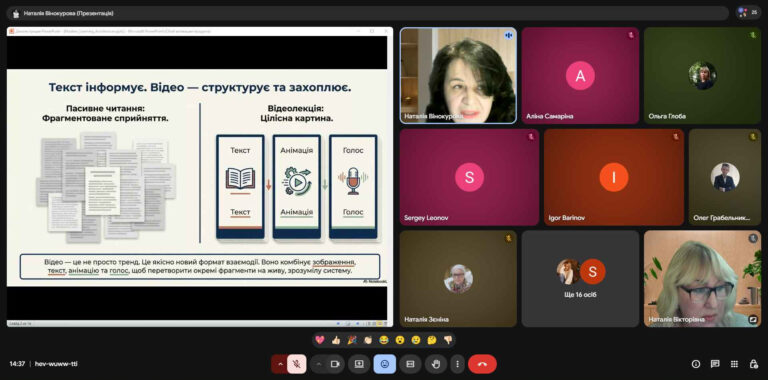Click Олег Грабельник profile photo avatar
Screen dimensions: 768x380
click(725, 177)
